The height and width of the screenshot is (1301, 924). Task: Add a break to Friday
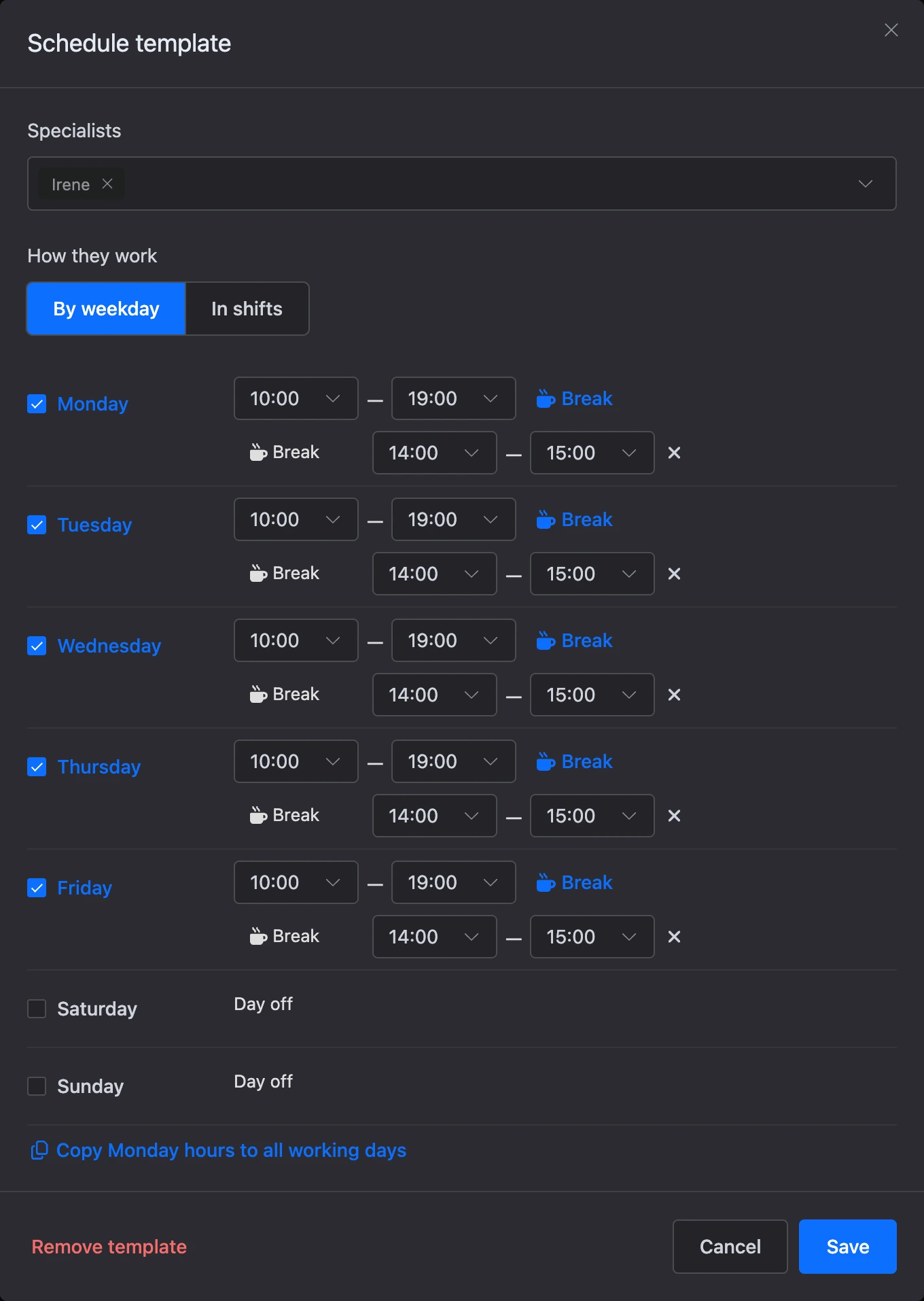574,882
